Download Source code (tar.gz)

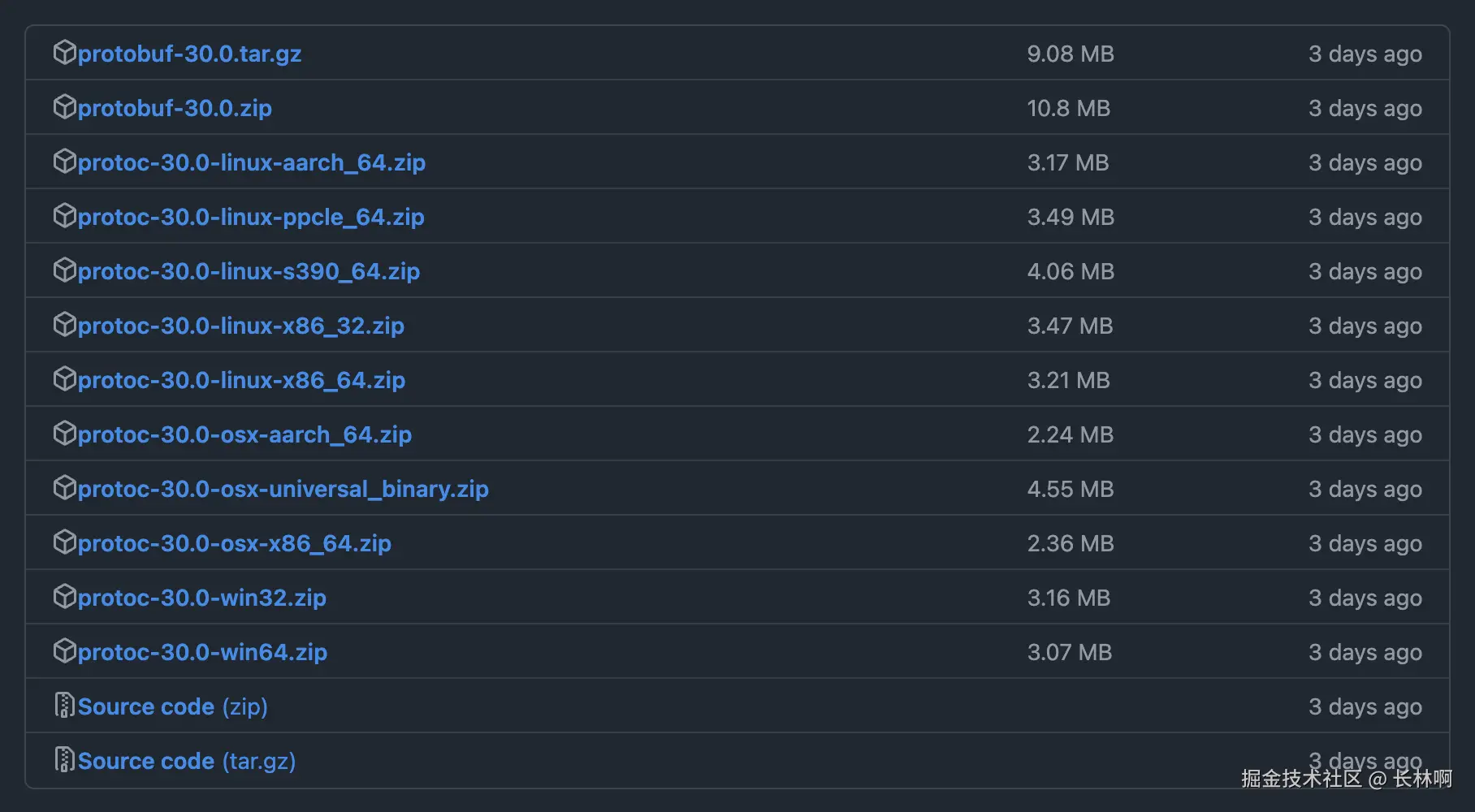(186, 761)
